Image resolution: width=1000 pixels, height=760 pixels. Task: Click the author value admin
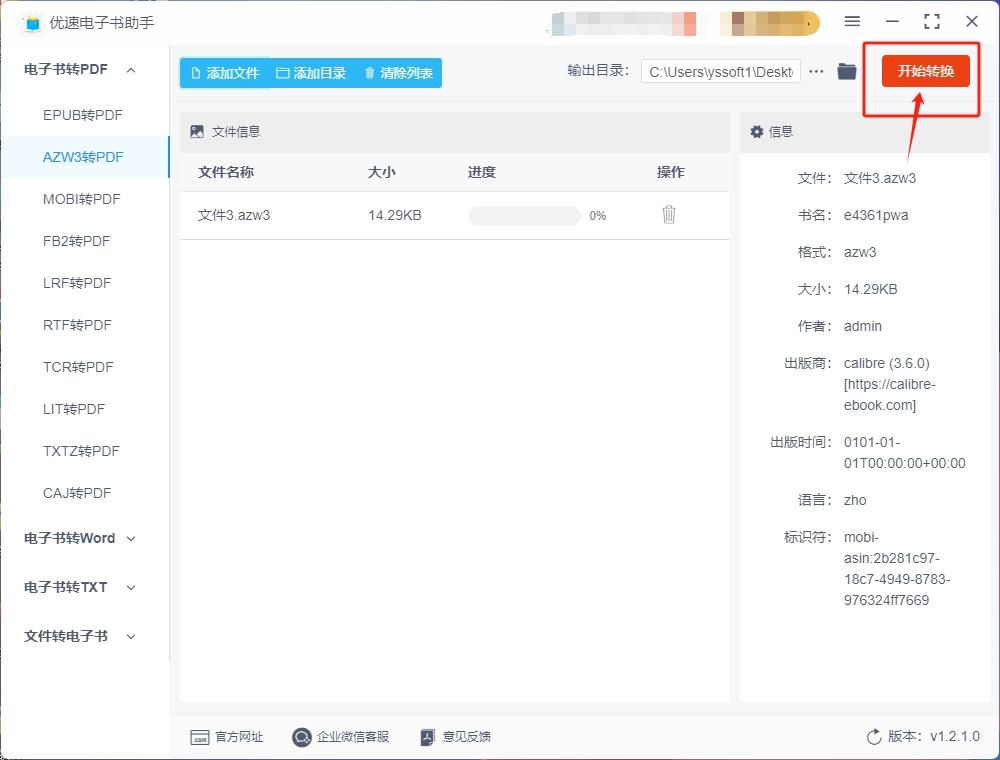click(x=863, y=326)
